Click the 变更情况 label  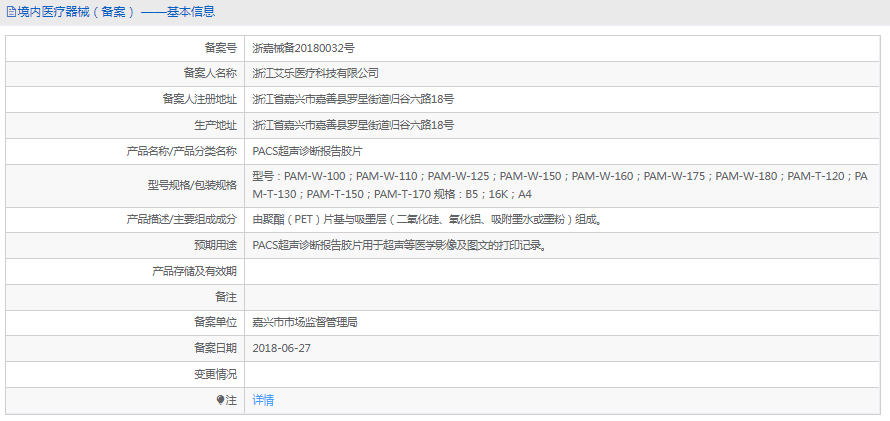click(216, 374)
